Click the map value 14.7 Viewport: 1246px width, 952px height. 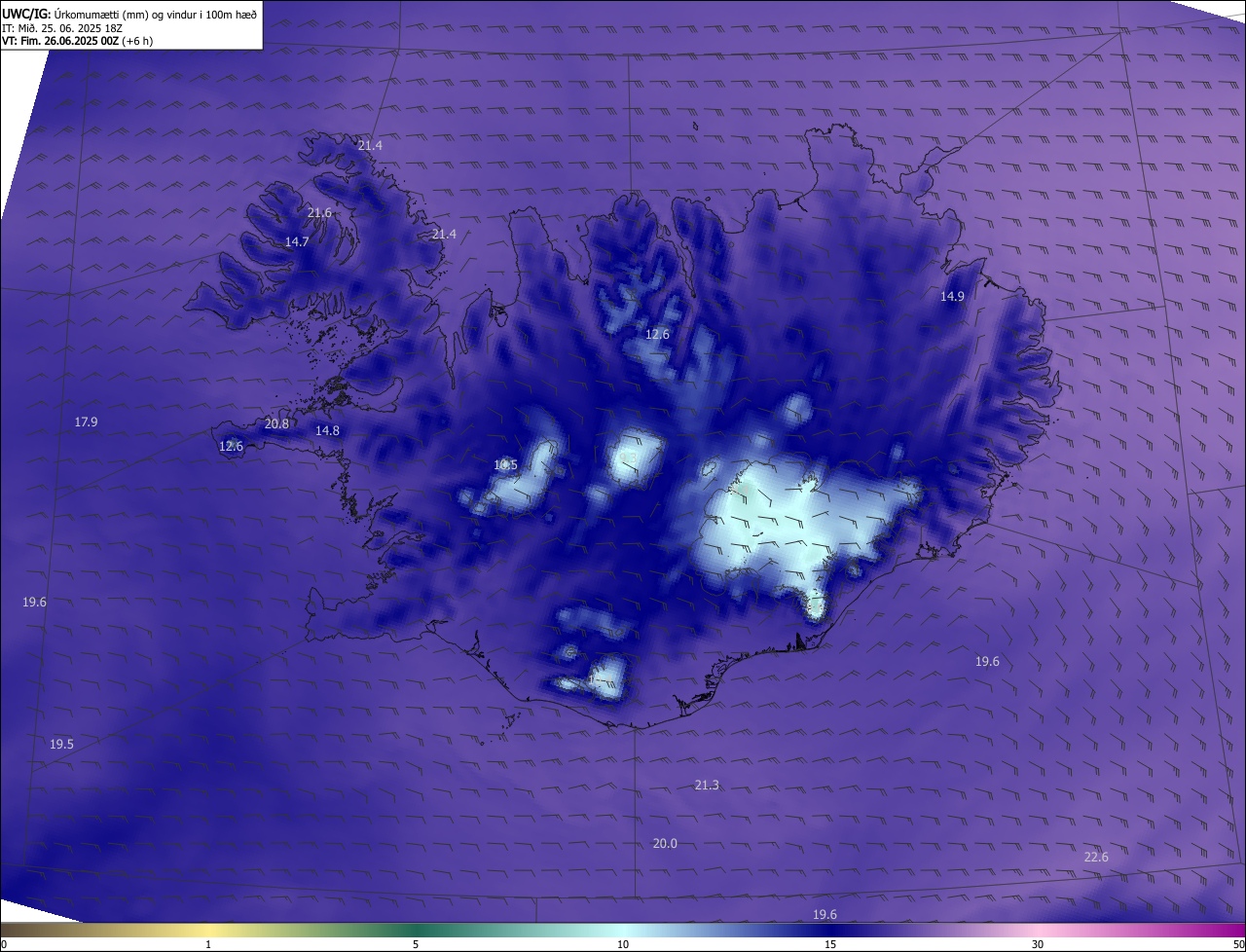pyautogui.click(x=297, y=241)
